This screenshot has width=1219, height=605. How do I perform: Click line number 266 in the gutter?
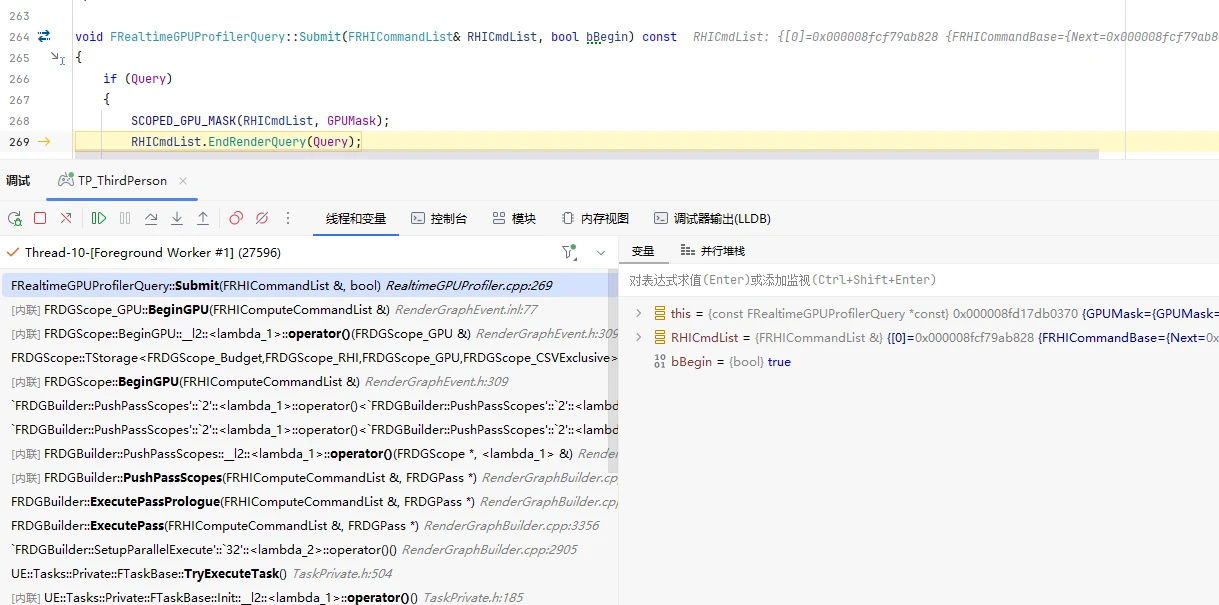click(x=19, y=78)
